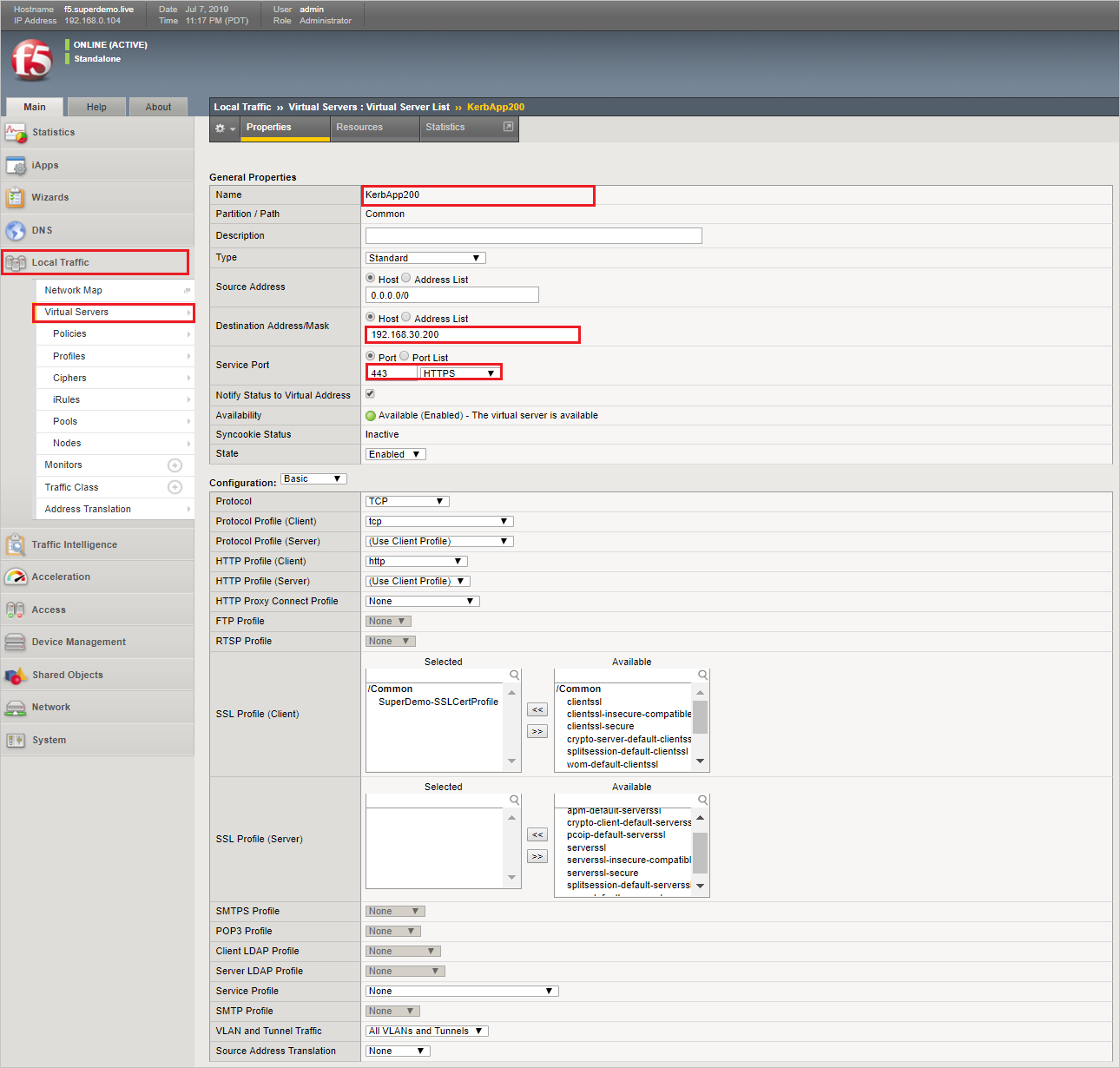Click the Name field with KerbApp200
Viewport: 1120px width, 1068px height.
478,195
